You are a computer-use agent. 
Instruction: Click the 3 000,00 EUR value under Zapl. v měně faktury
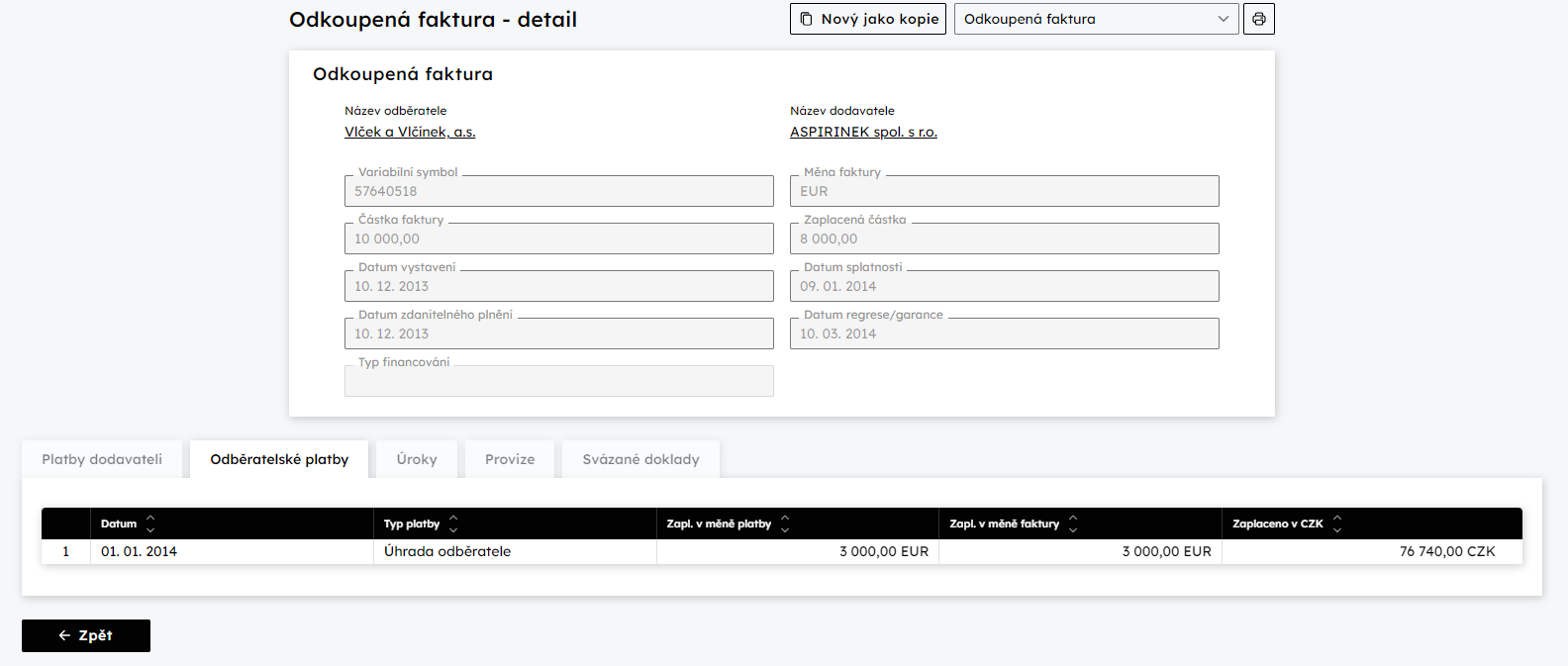[x=1167, y=551]
